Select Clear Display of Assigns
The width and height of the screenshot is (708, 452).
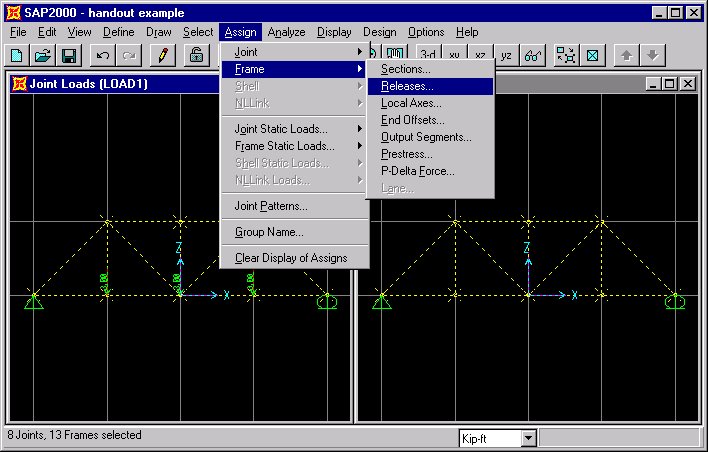point(294,258)
